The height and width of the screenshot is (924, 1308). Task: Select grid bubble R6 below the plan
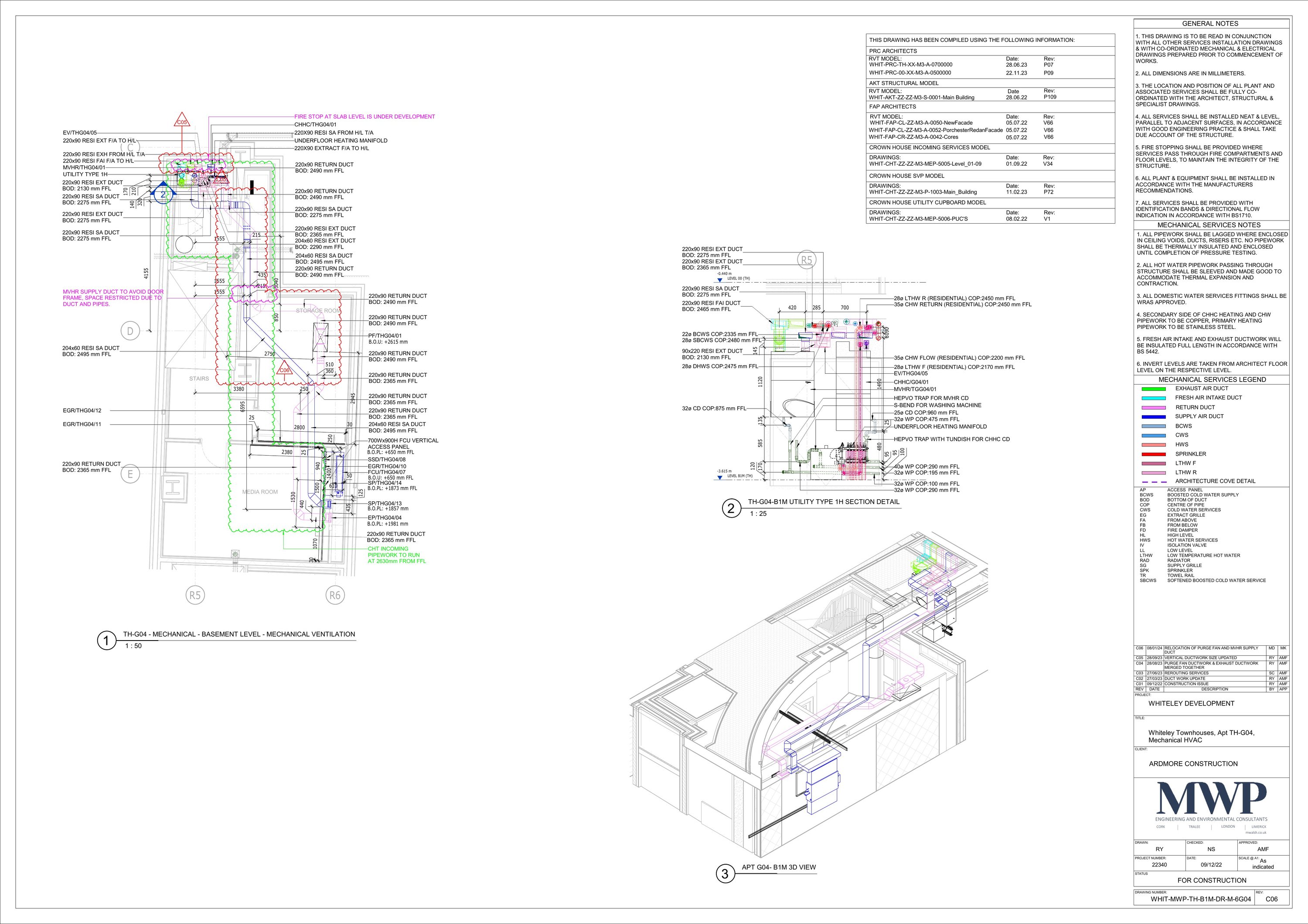335,595
